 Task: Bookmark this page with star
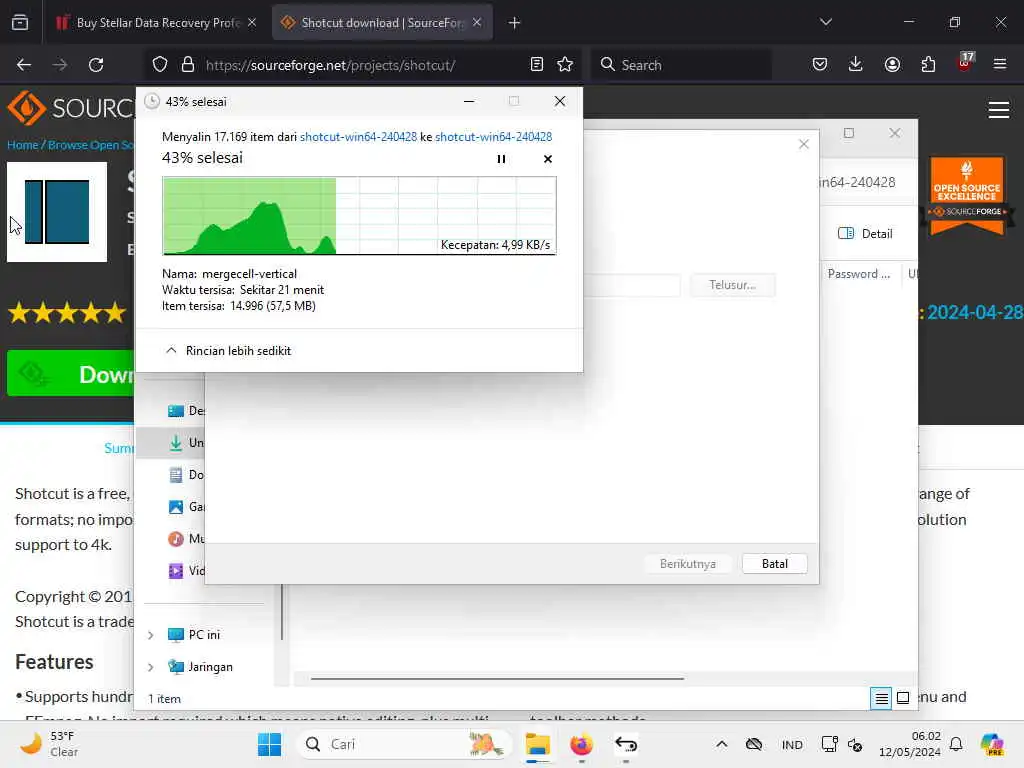coord(565,65)
